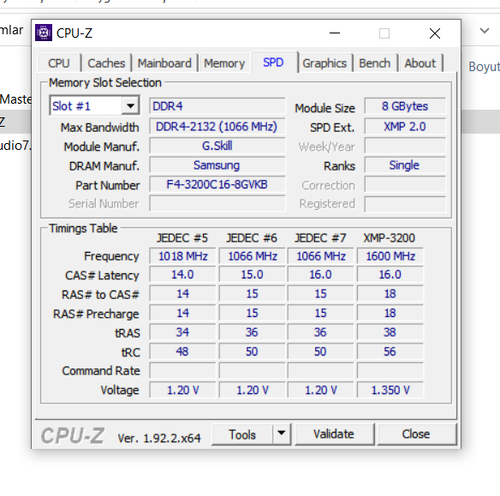Open the About tab
This screenshot has height=496, width=500.
420,63
